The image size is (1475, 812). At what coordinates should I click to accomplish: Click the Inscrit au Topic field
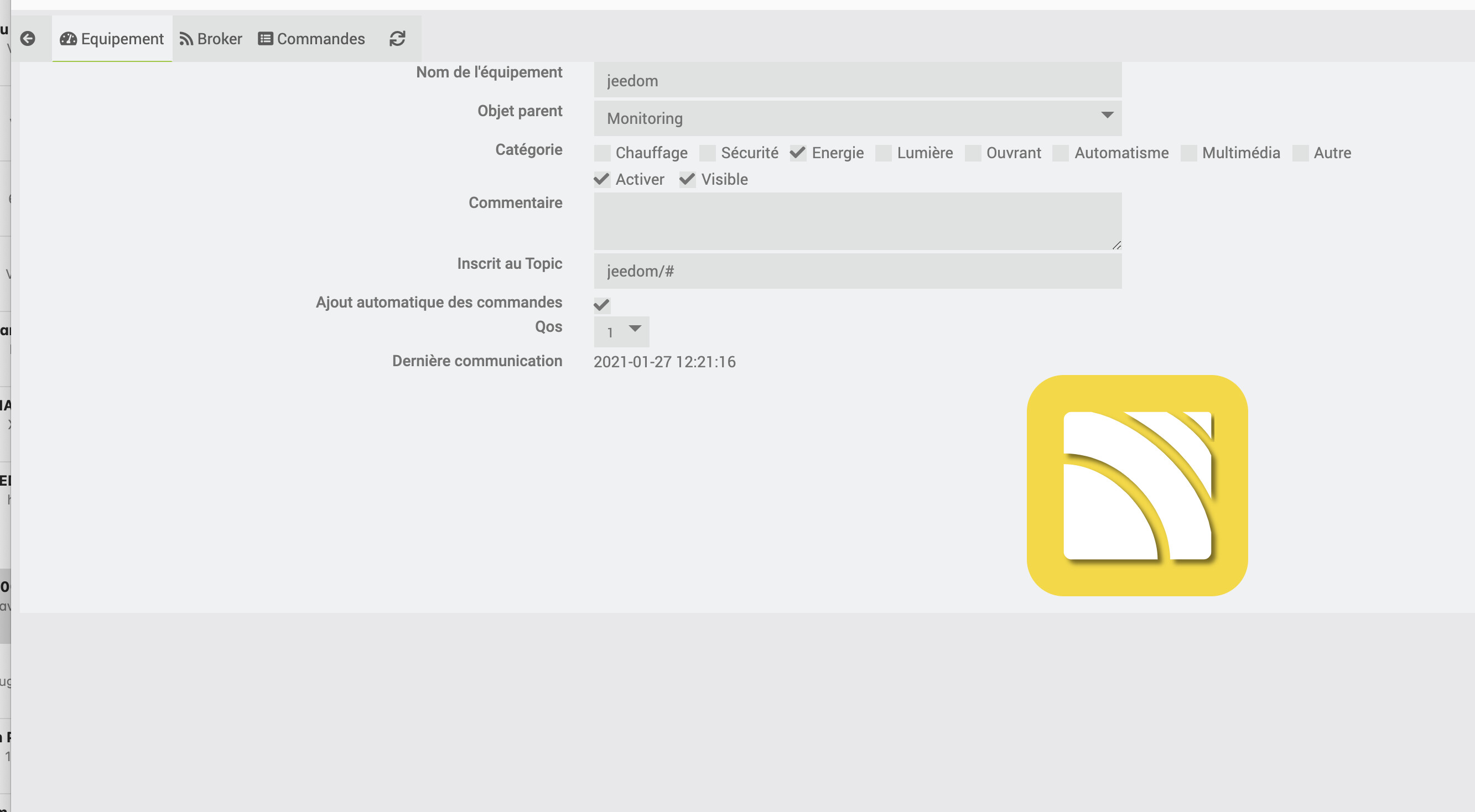point(857,271)
